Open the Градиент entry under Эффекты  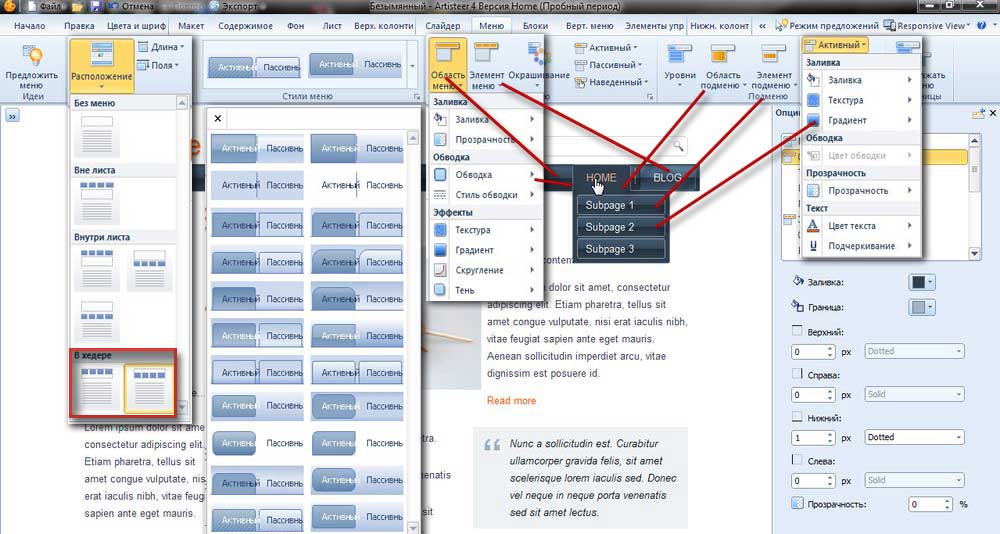pyautogui.click(x=473, y=250)
